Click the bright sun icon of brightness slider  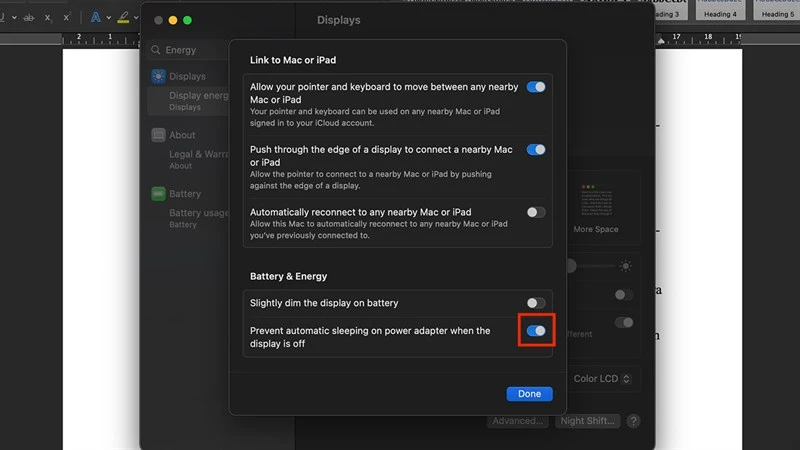point(626,266)
